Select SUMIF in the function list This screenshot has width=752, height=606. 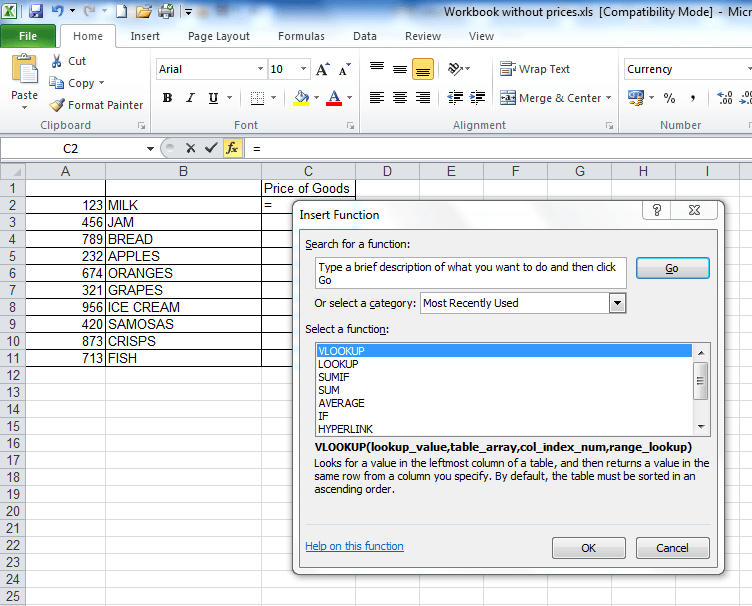333,377
